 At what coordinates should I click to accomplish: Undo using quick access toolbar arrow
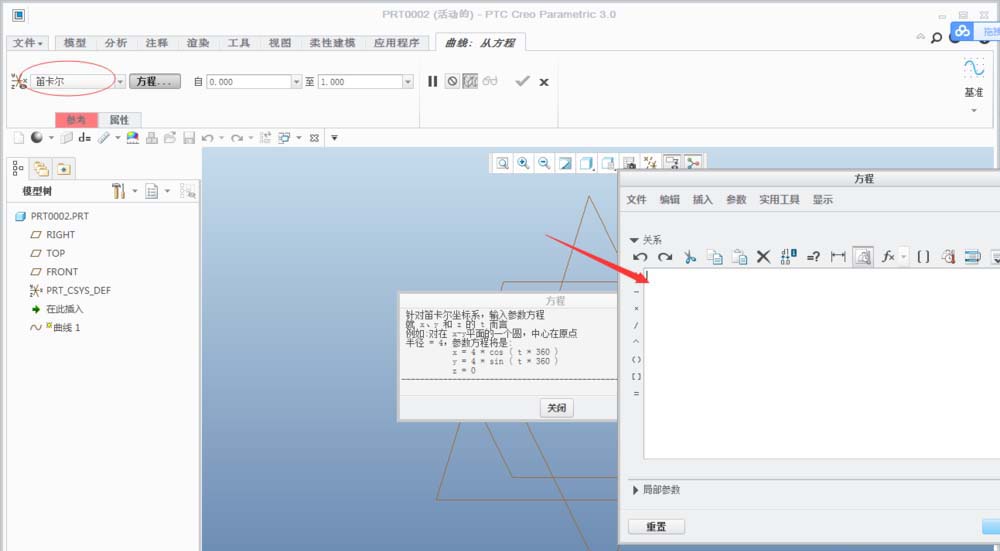click(x=207, y=138)
